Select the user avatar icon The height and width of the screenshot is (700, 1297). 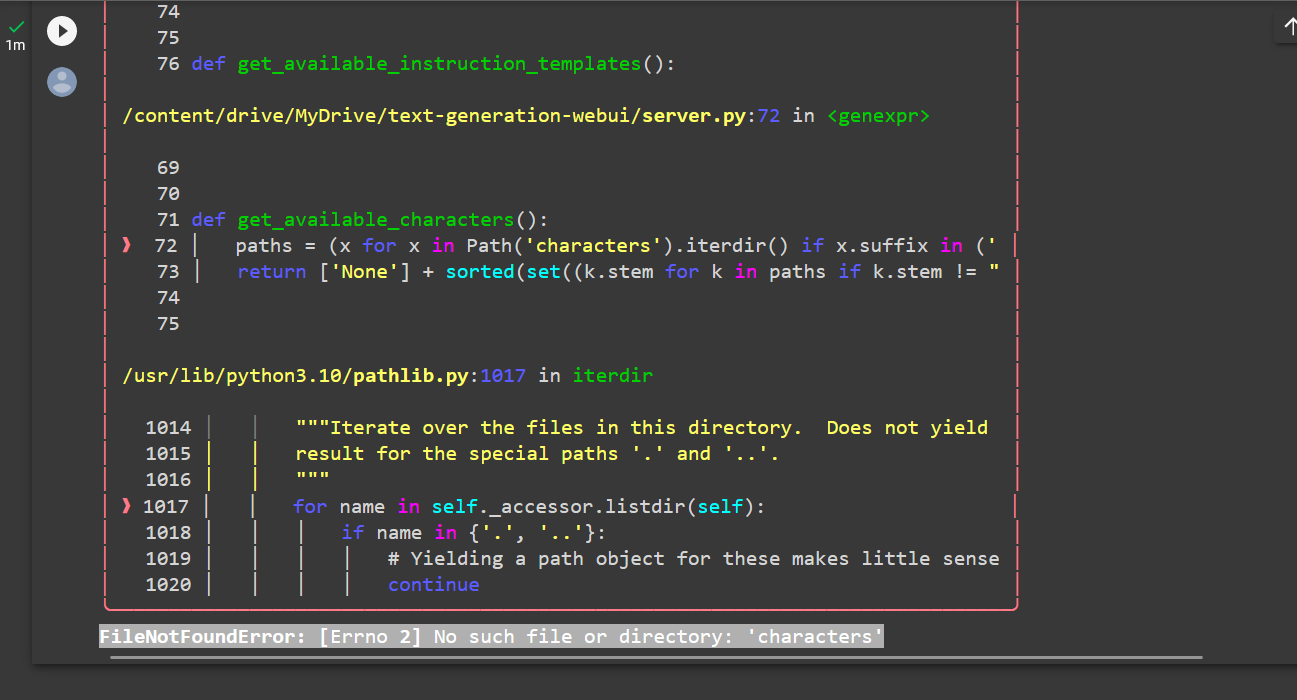(x=62, y=82)
